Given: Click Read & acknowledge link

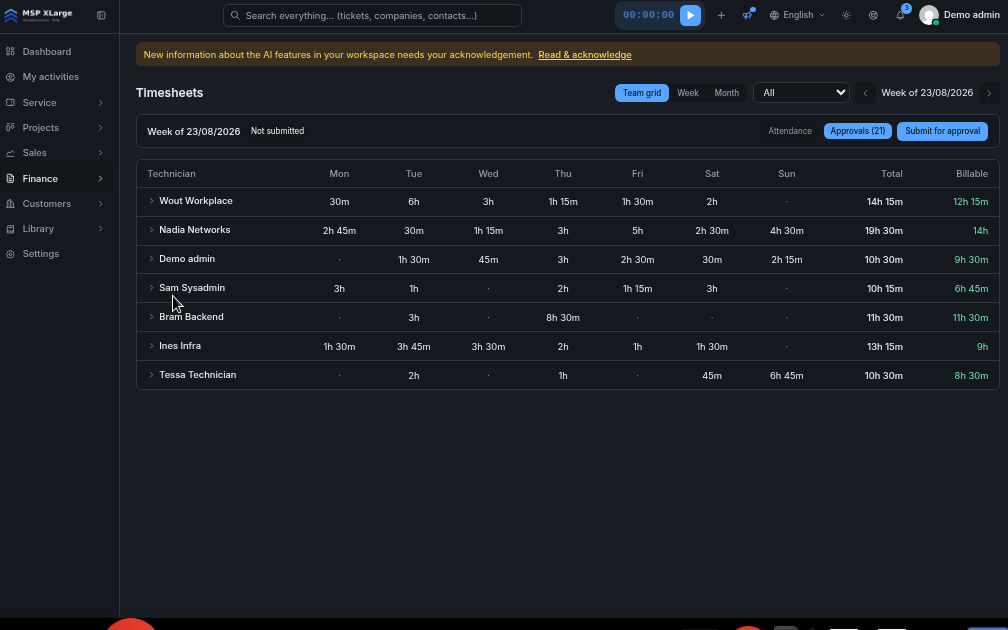Looking at the screenshot, I should coord(584,55).
